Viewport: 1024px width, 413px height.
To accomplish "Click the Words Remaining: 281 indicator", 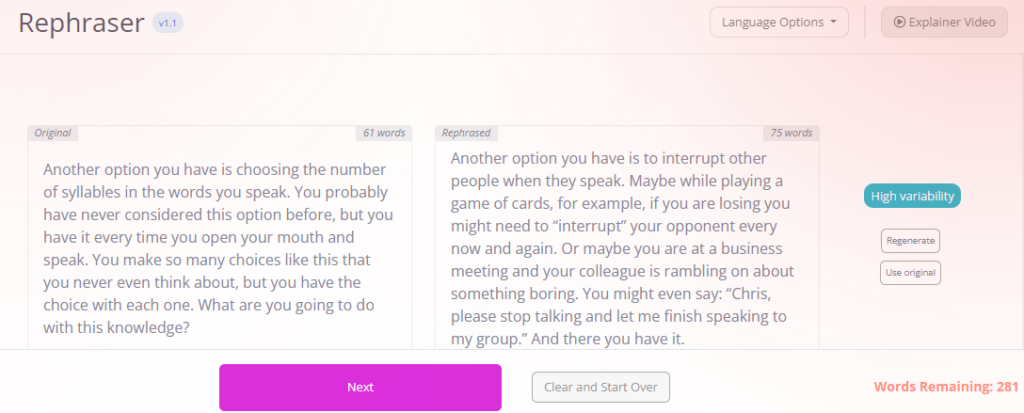I will [946, 387].
